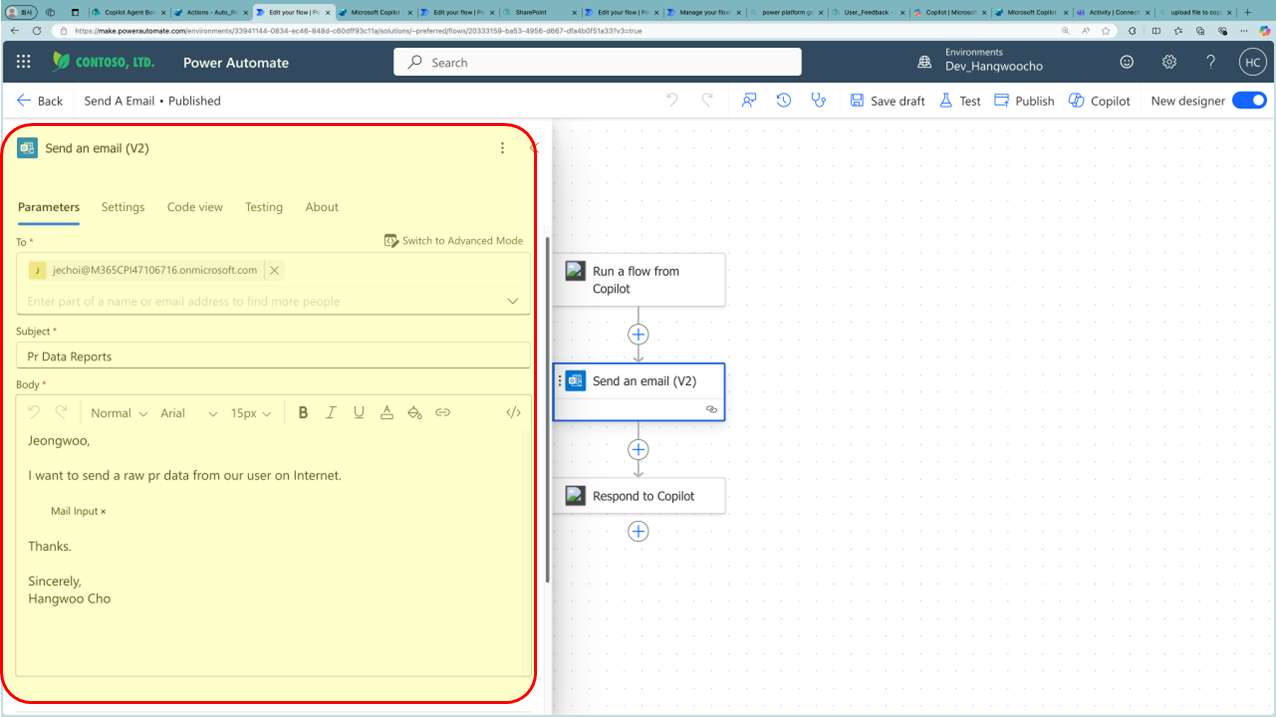Open a new browser tab with plus
The width and height of the screenshot is (1276, 717).
tap(1247, 12)
